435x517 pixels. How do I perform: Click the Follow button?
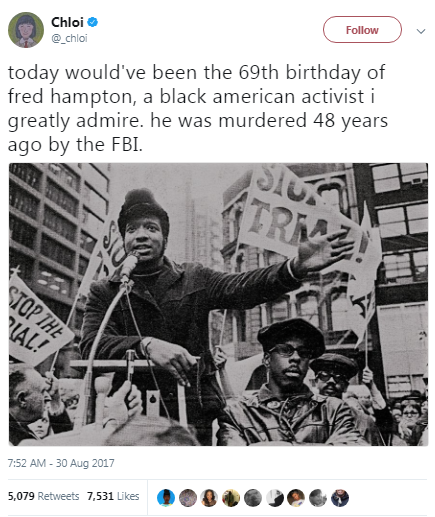[x=362, y=30]
